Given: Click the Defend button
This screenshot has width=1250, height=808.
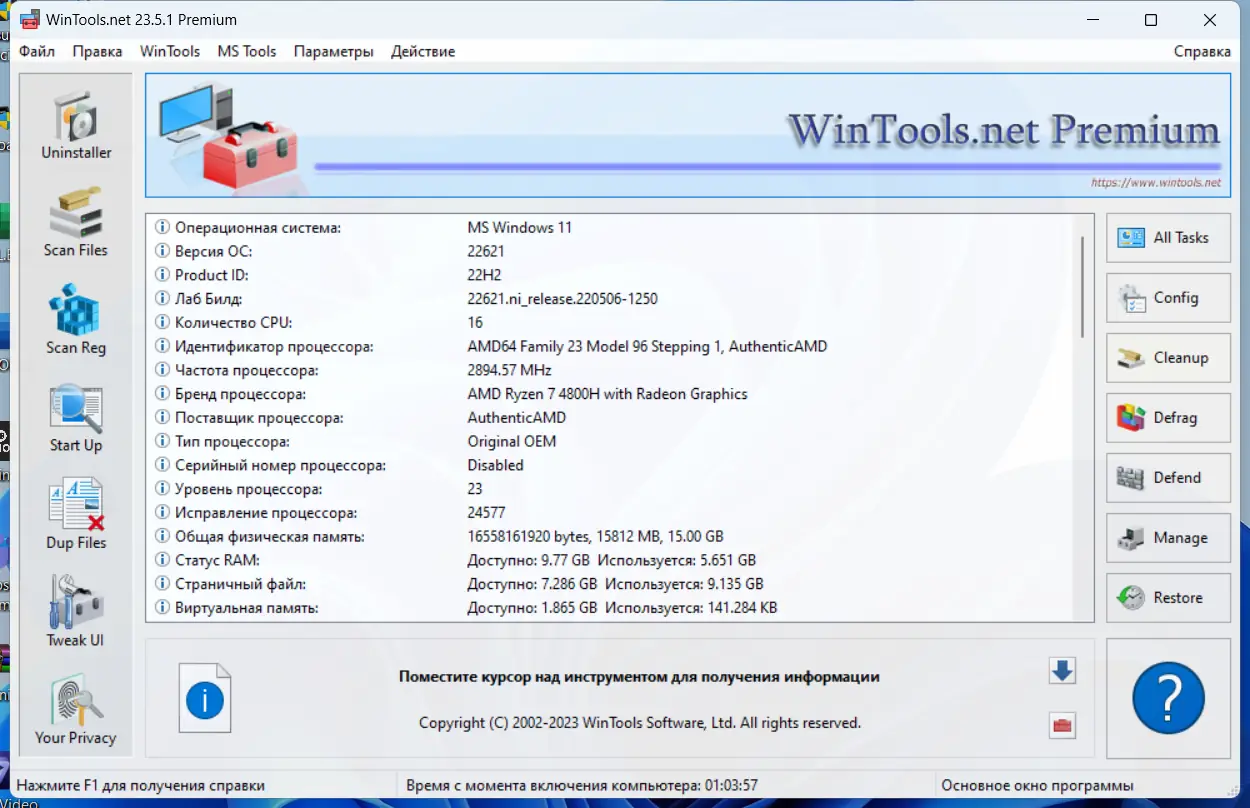Looking at the screenshot, I should (x=1168, y=478).
